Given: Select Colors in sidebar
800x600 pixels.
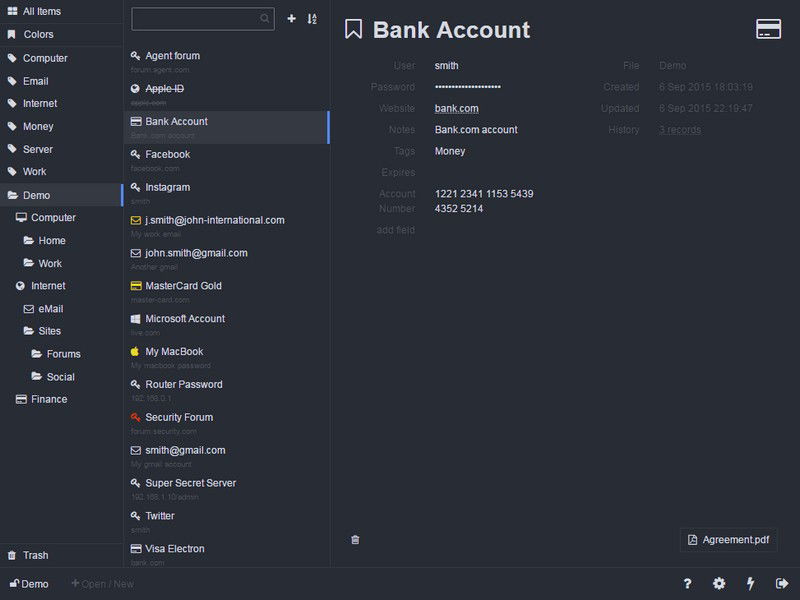Looking at the screenshot, I should click(x=61, y=34).
